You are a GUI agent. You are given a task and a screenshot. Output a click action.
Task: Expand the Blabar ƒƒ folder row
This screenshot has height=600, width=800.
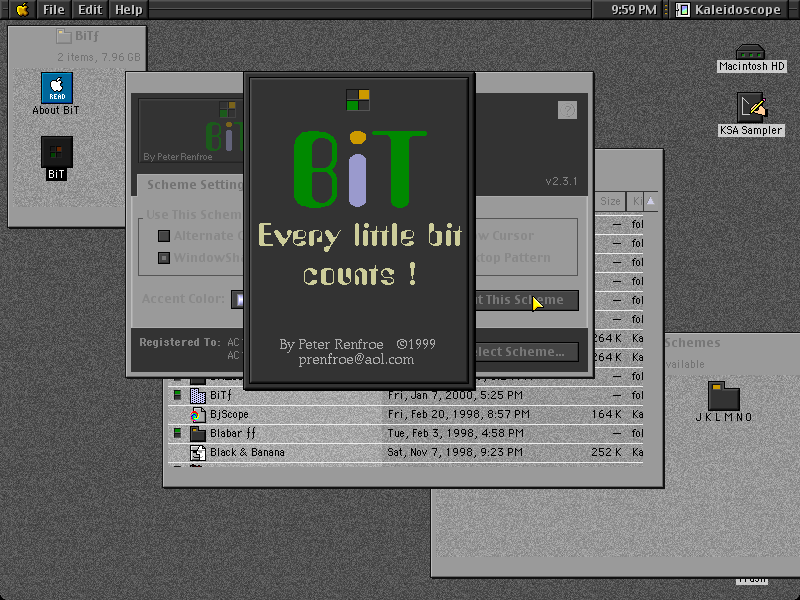click(x=177, y=433)
